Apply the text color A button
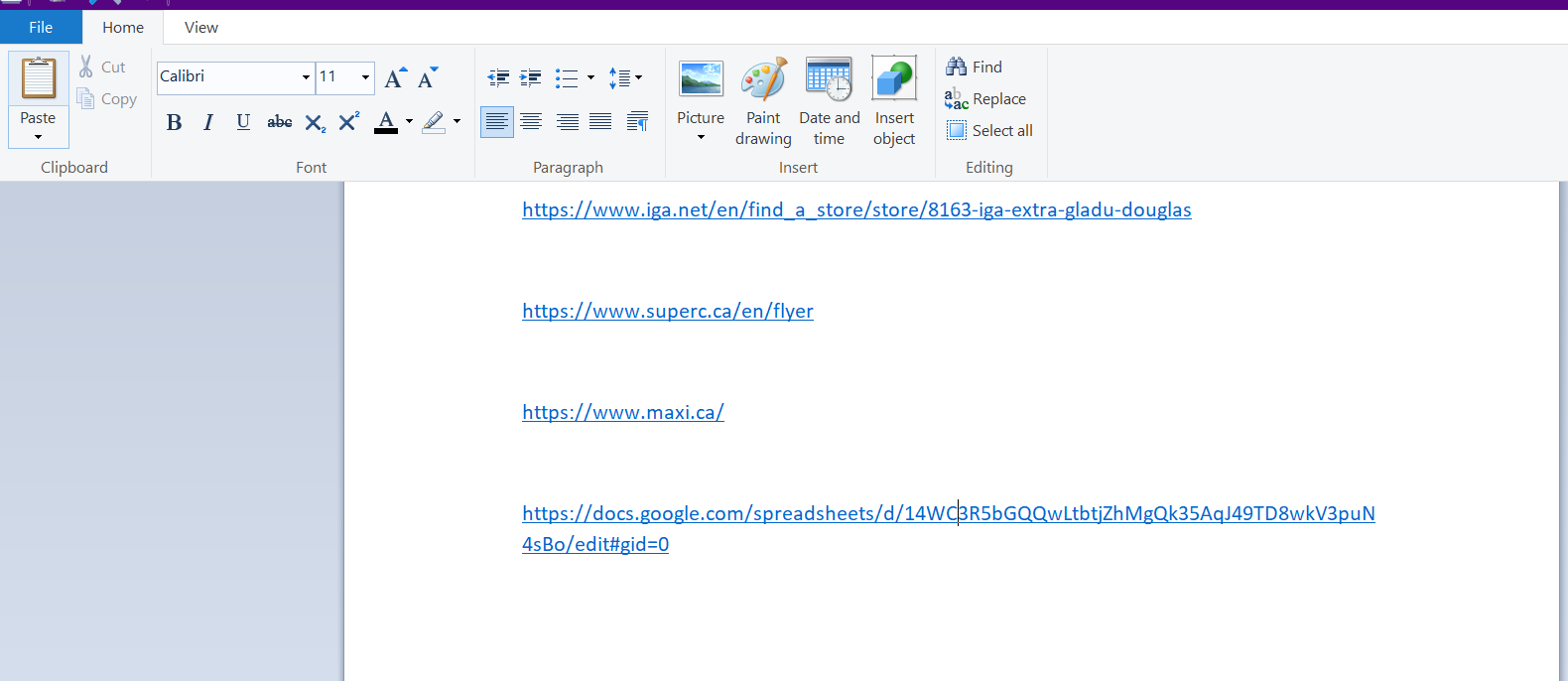This screenshot has height=681, width=1568. pyautogui.click(x=386, y=122)
